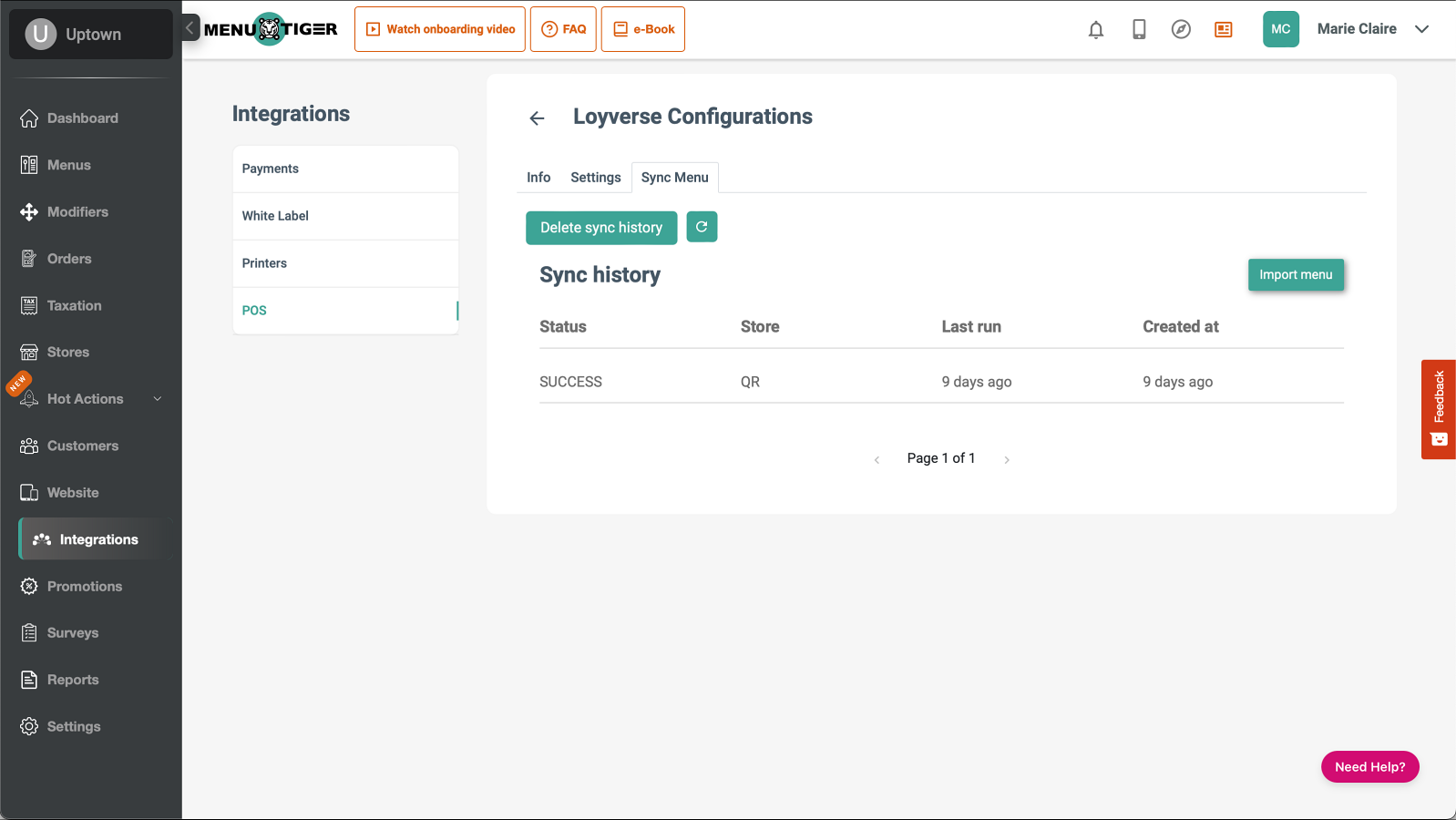This screenshot has width=1456, height=820.
Task: Expand the Marie Claire account dropdown
Action: coord(1421,29)
